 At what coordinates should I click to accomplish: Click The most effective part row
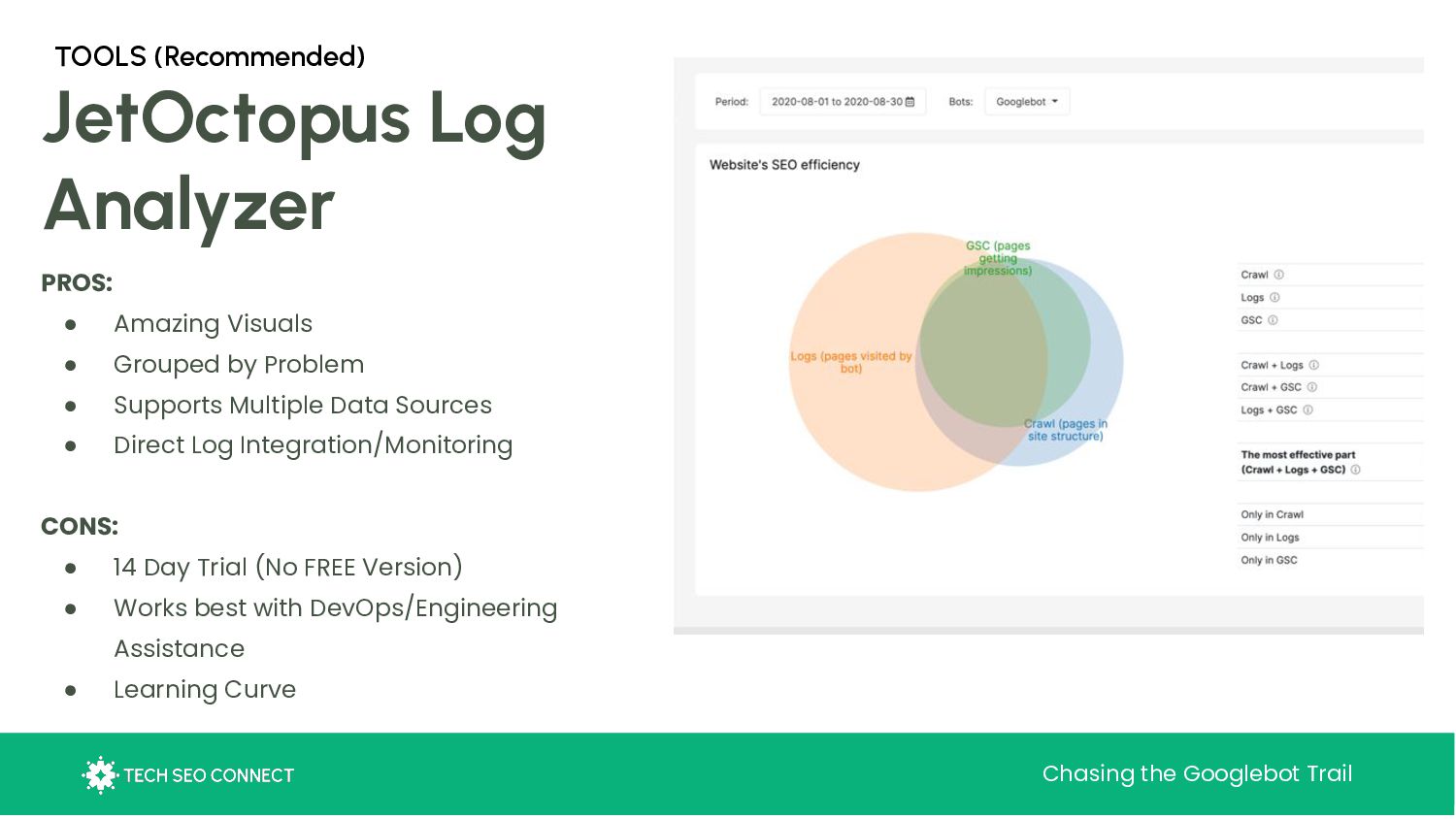click(x=1330, y=462)
